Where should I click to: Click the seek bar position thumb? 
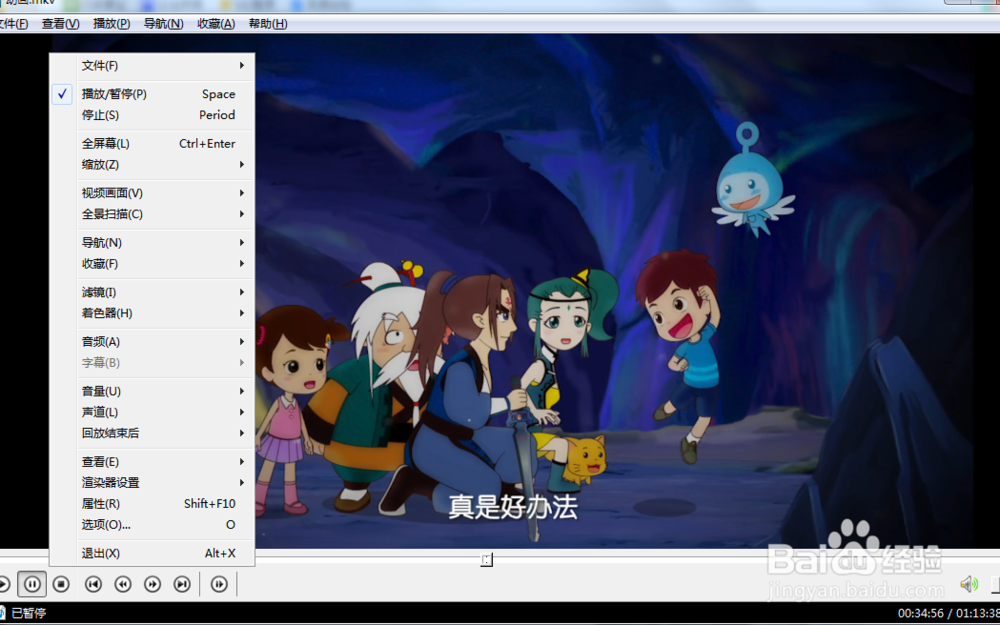point(487,560)
